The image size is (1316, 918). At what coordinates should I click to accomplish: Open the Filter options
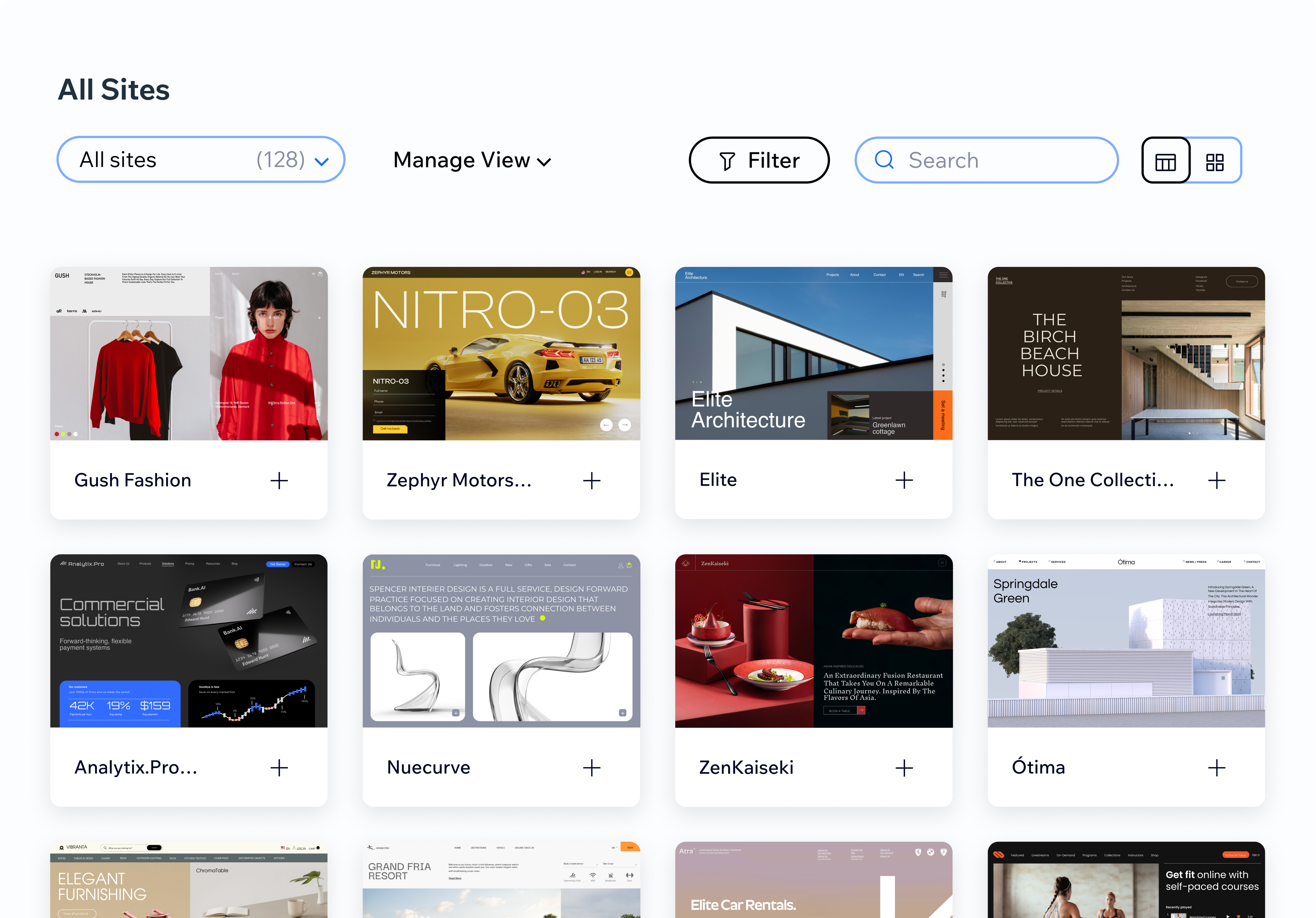[759, 161]
